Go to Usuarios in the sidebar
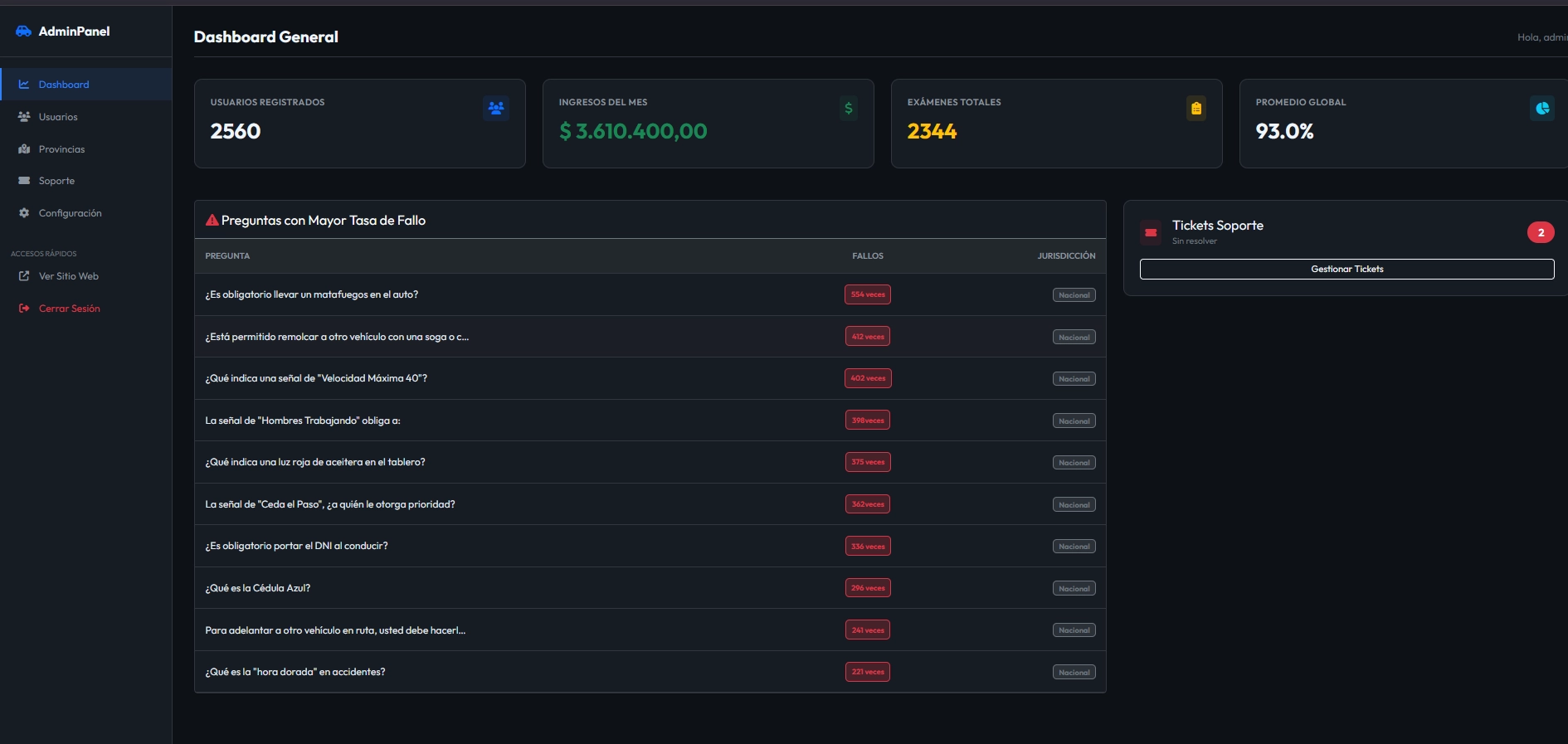Viewport: 1568px width, 744px height. pyautogui.click(x=58, y=117)
